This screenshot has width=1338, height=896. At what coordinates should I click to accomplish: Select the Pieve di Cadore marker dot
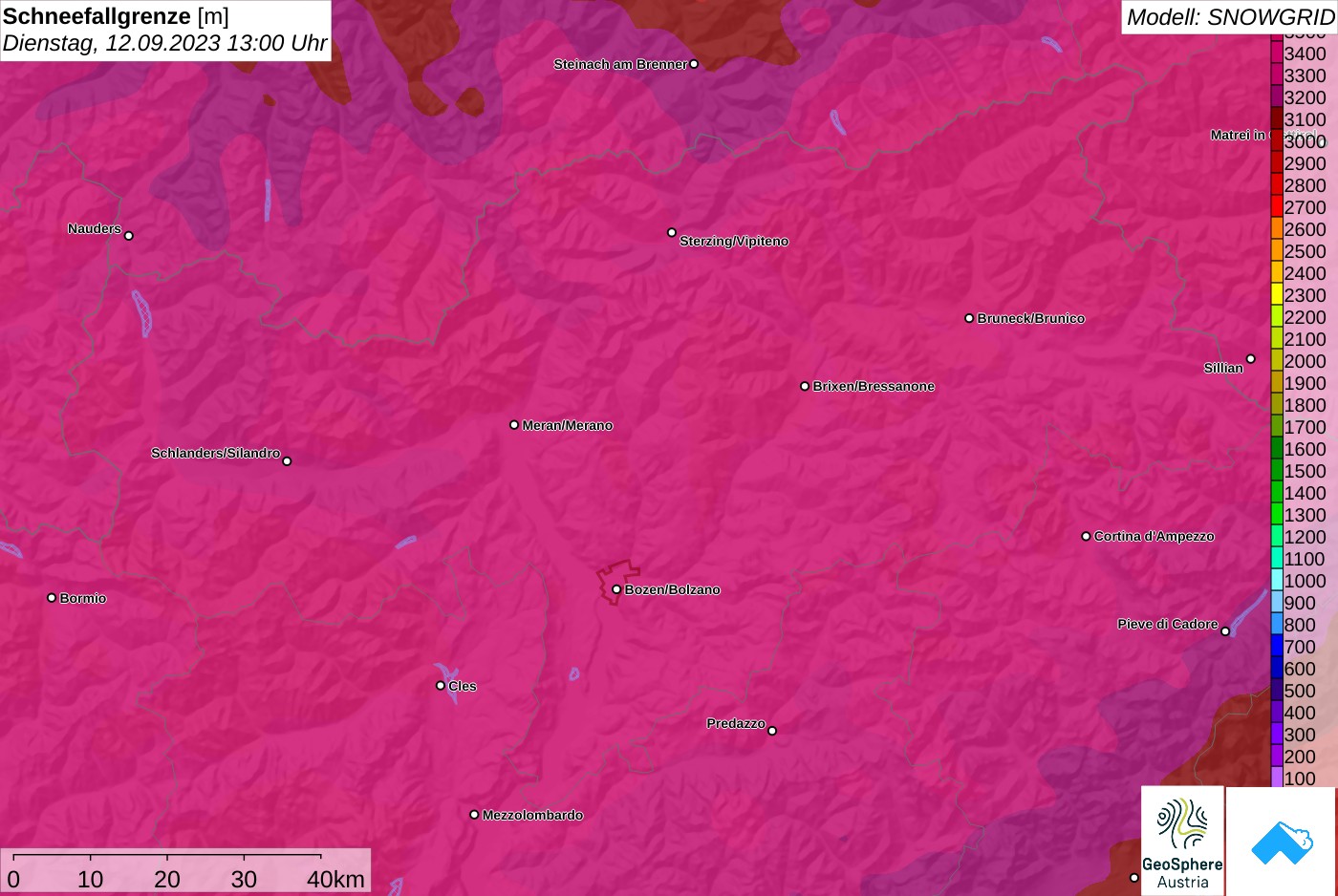pyautogui.click(x=1225, y=631)
